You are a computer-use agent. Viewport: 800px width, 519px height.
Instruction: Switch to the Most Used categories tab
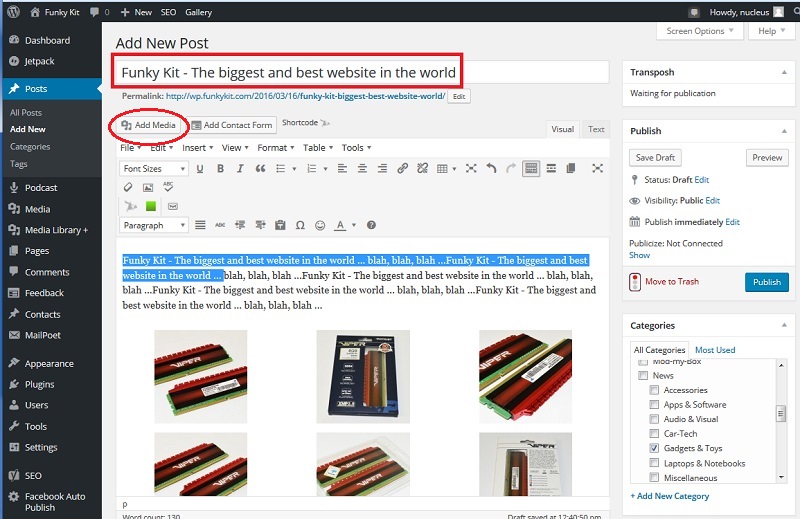pos(715,350)
